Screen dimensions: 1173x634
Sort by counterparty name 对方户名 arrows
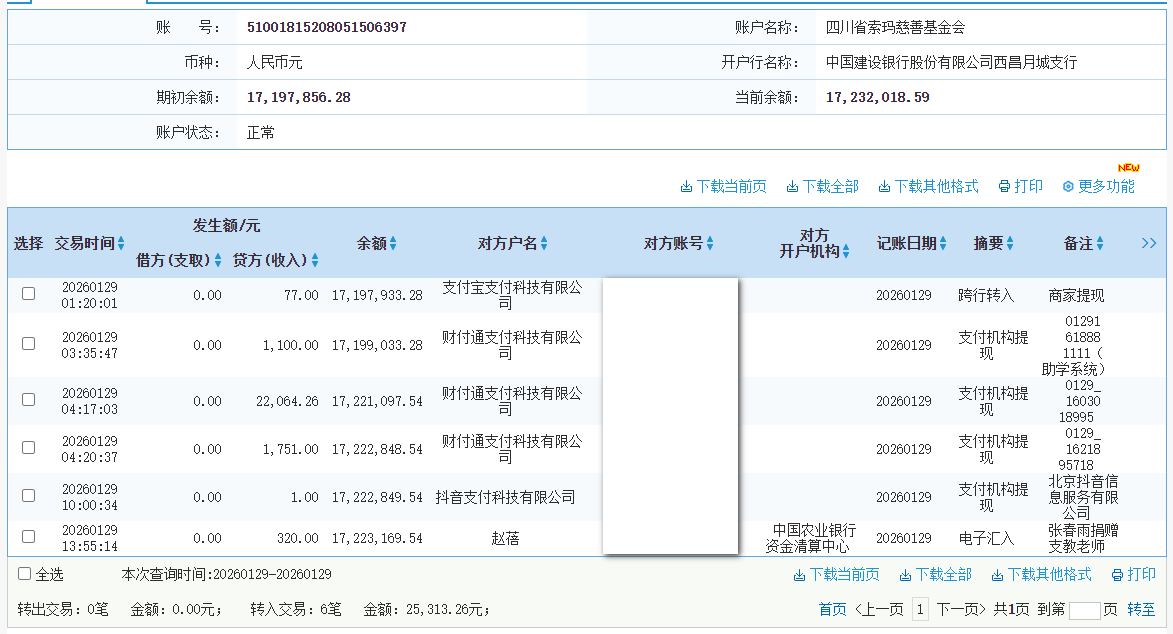(544, 243)
